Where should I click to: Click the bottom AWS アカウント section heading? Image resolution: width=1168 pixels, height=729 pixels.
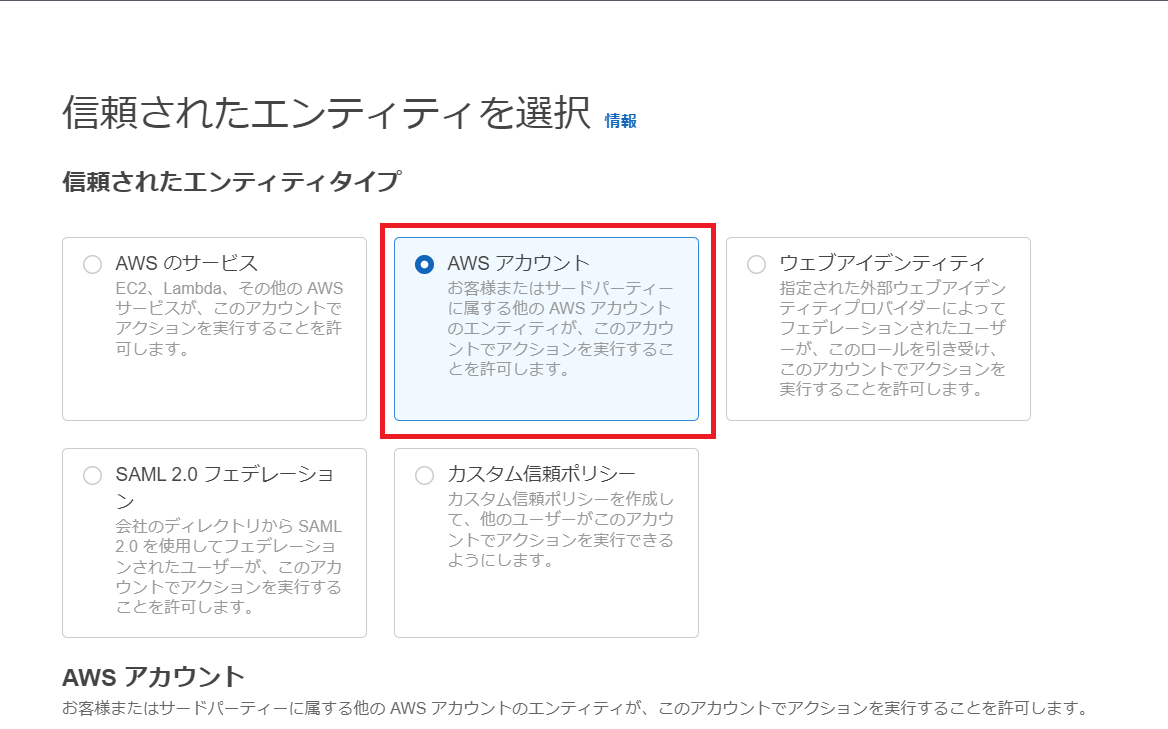[153, 677]
